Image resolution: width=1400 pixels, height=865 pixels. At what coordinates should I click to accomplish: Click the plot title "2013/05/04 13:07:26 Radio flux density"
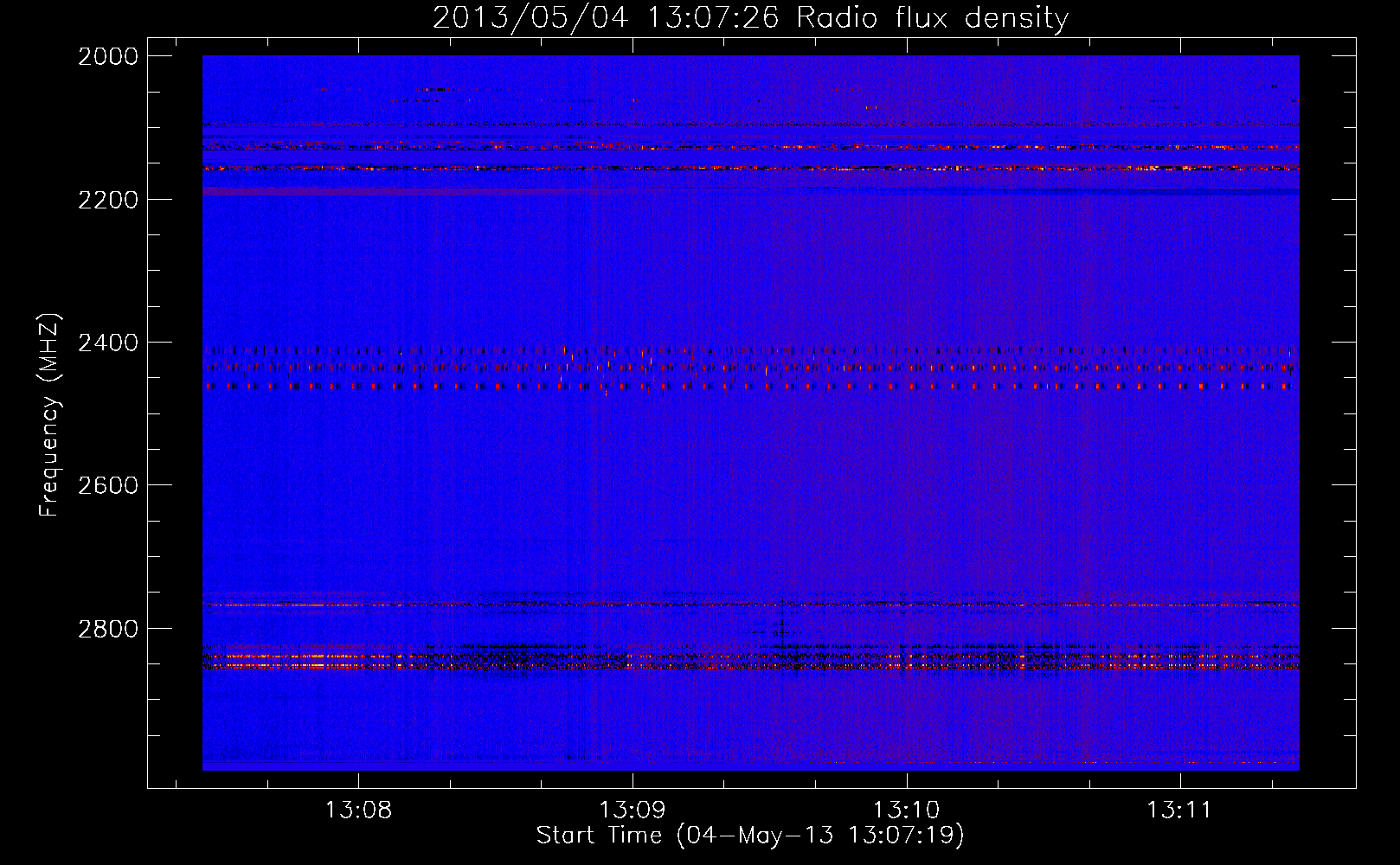pyautogui.click(x=750, y=17)
